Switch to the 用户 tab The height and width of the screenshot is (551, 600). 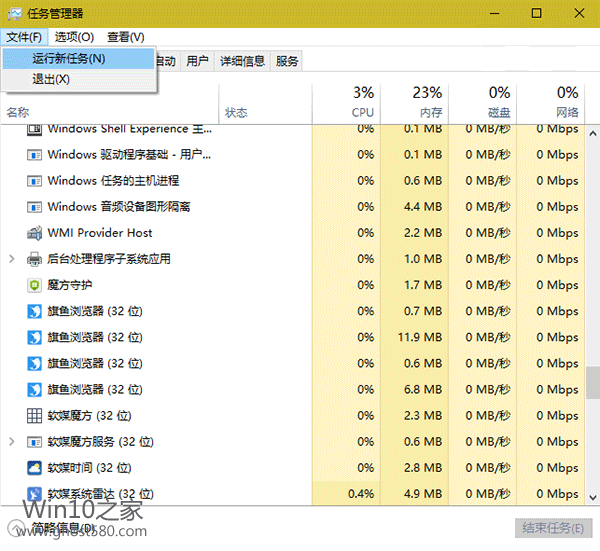197,61
